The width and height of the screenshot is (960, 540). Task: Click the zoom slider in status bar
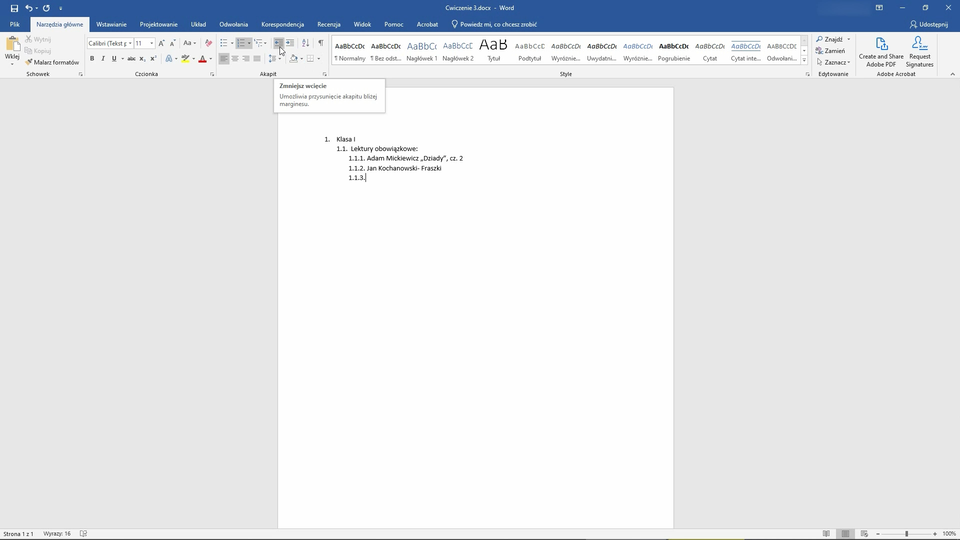pyautogui.click(x=906, y=534)
